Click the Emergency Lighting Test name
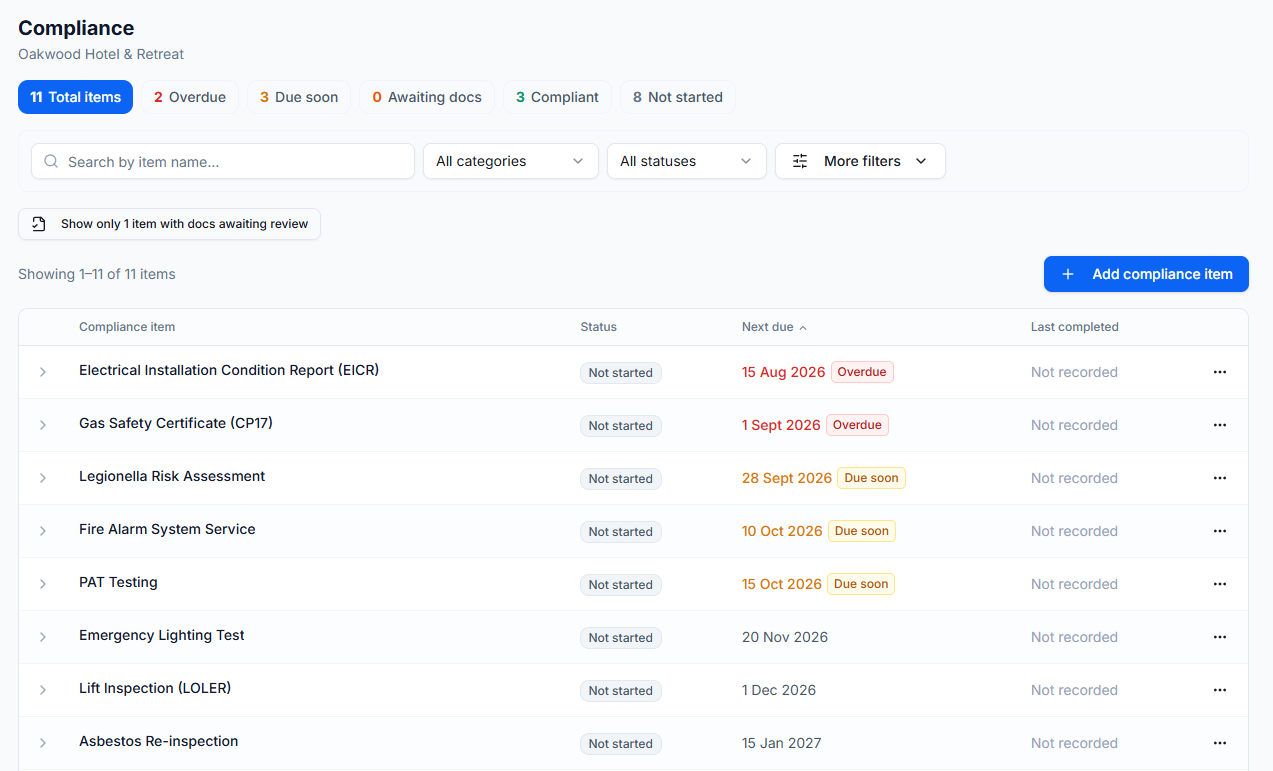The height and width of the screenshot is (771, 1273). point(162,635)
